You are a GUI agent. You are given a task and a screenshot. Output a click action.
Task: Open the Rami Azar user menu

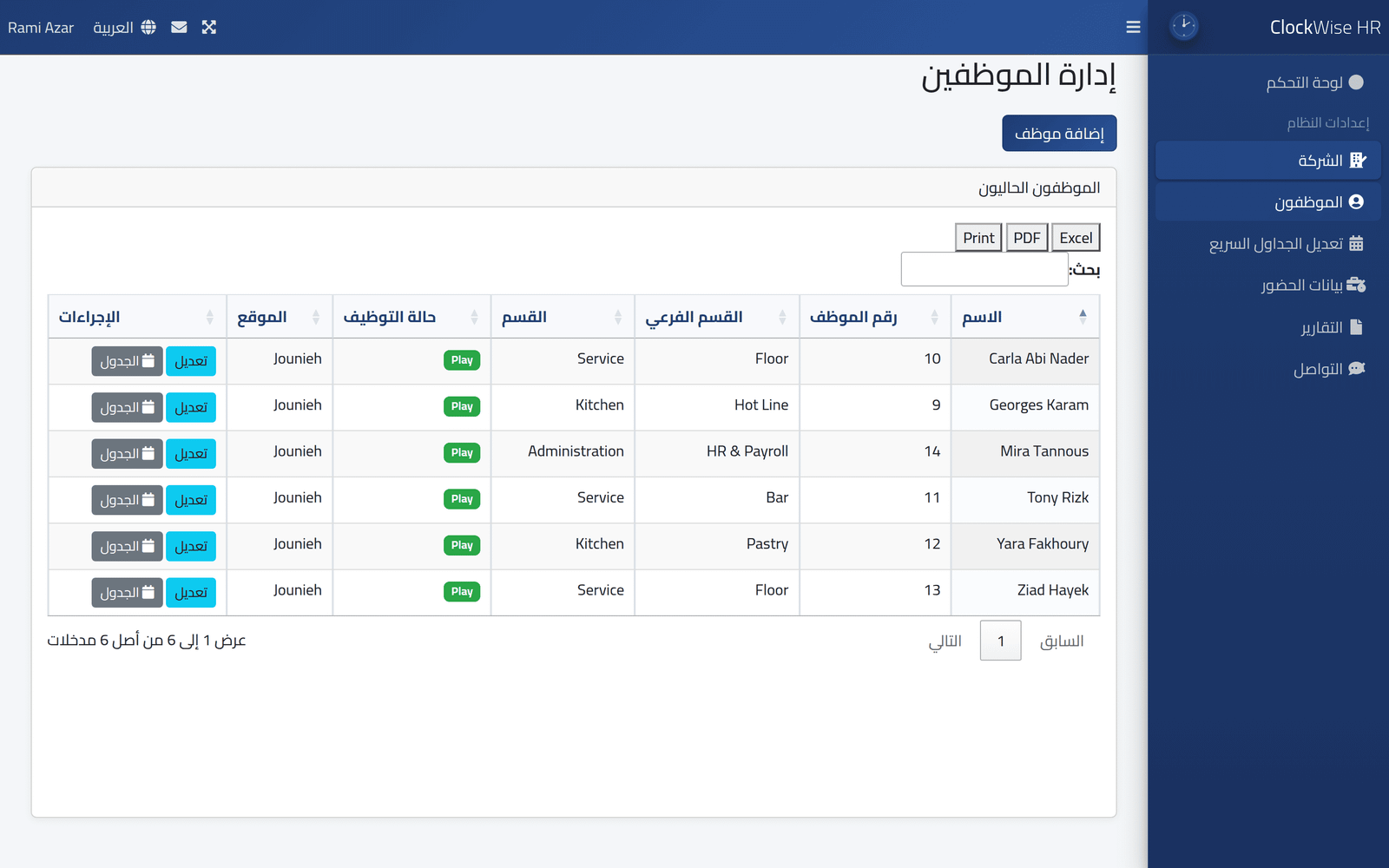[x=41, y=28]
